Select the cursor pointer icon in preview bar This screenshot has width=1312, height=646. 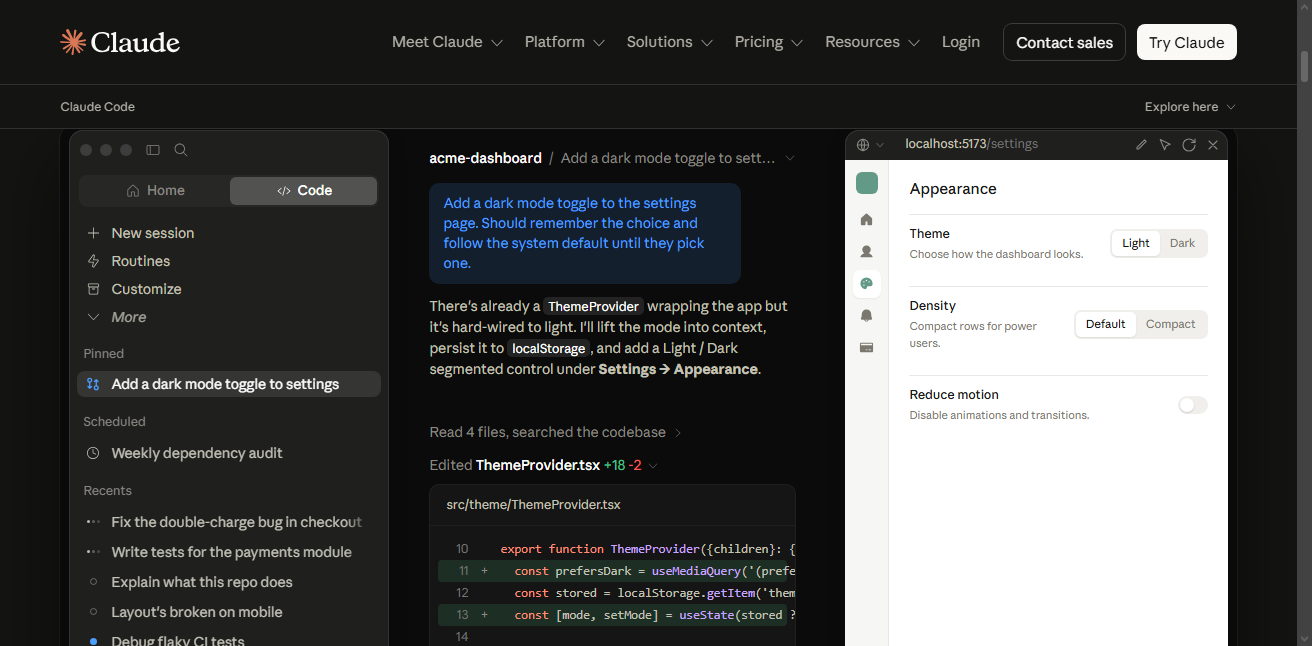click(1165, 145)
